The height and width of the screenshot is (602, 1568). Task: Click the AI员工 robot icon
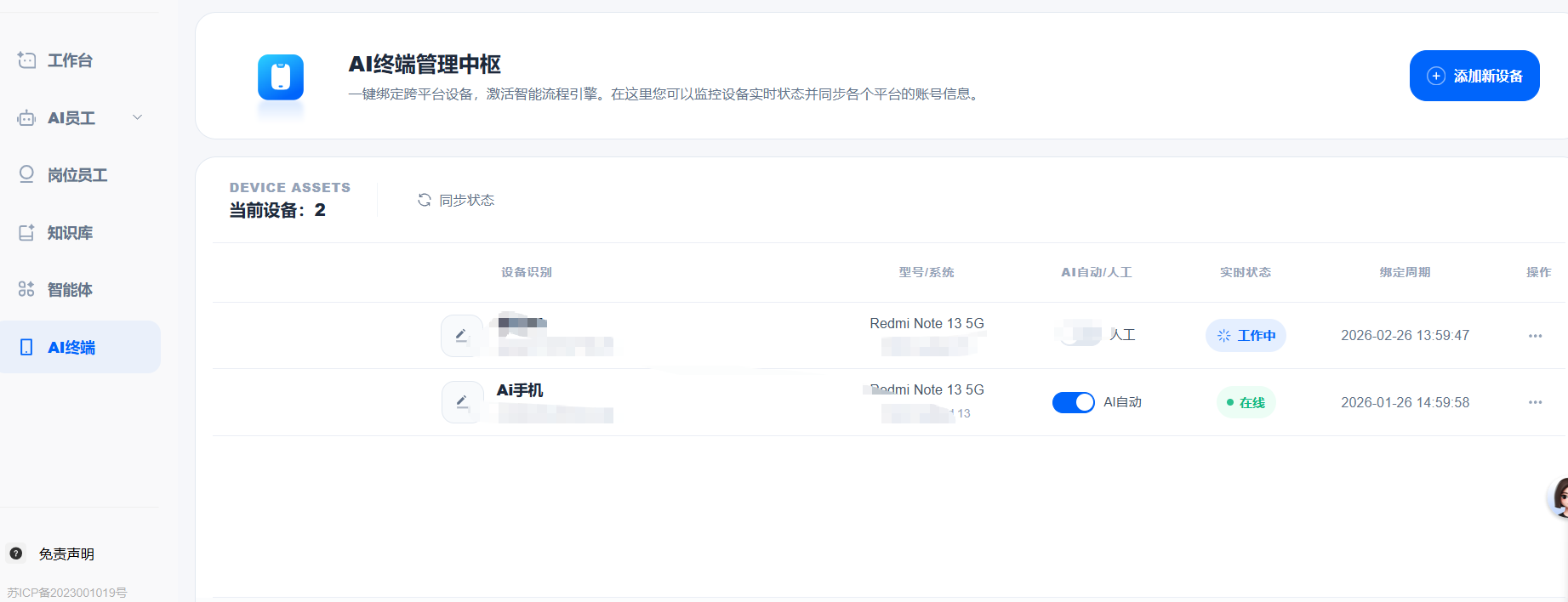26,118
